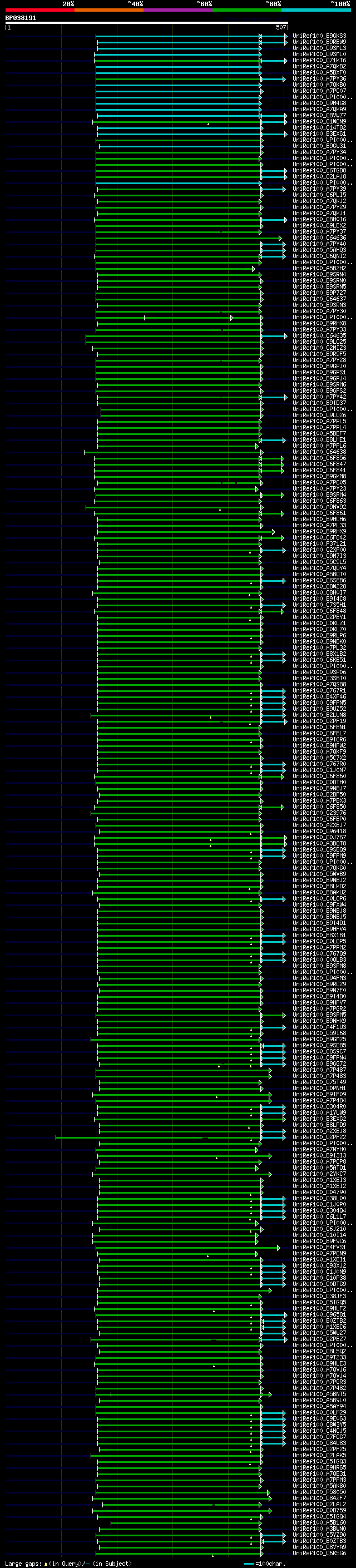Viewport: 356px width, 1568px height.
Task: Select hit label UniRef100_B9GKM8
Action: tap(319, 477)
